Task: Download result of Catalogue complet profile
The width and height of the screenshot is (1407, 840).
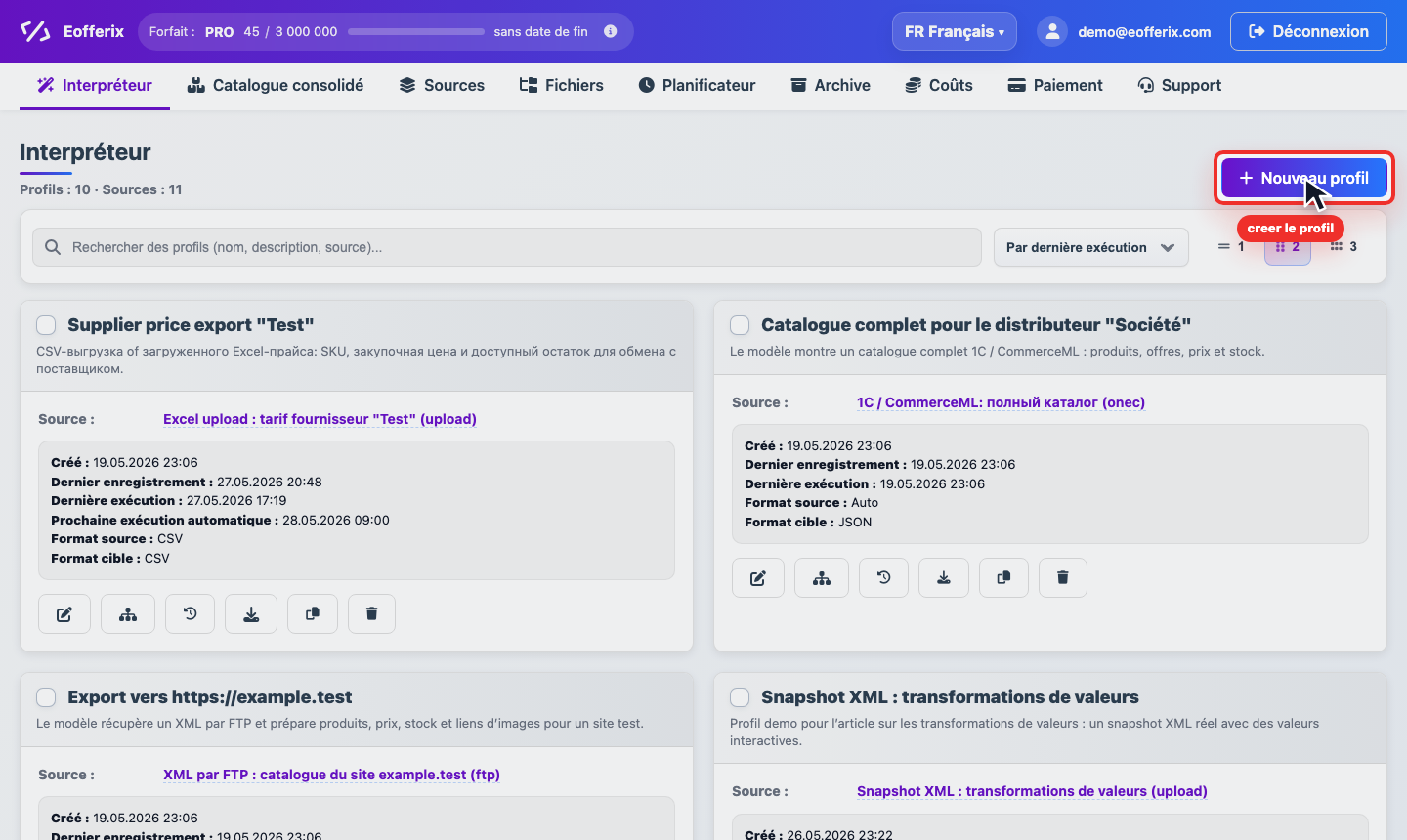Action: pyautogui.click(x=944, y=578)
